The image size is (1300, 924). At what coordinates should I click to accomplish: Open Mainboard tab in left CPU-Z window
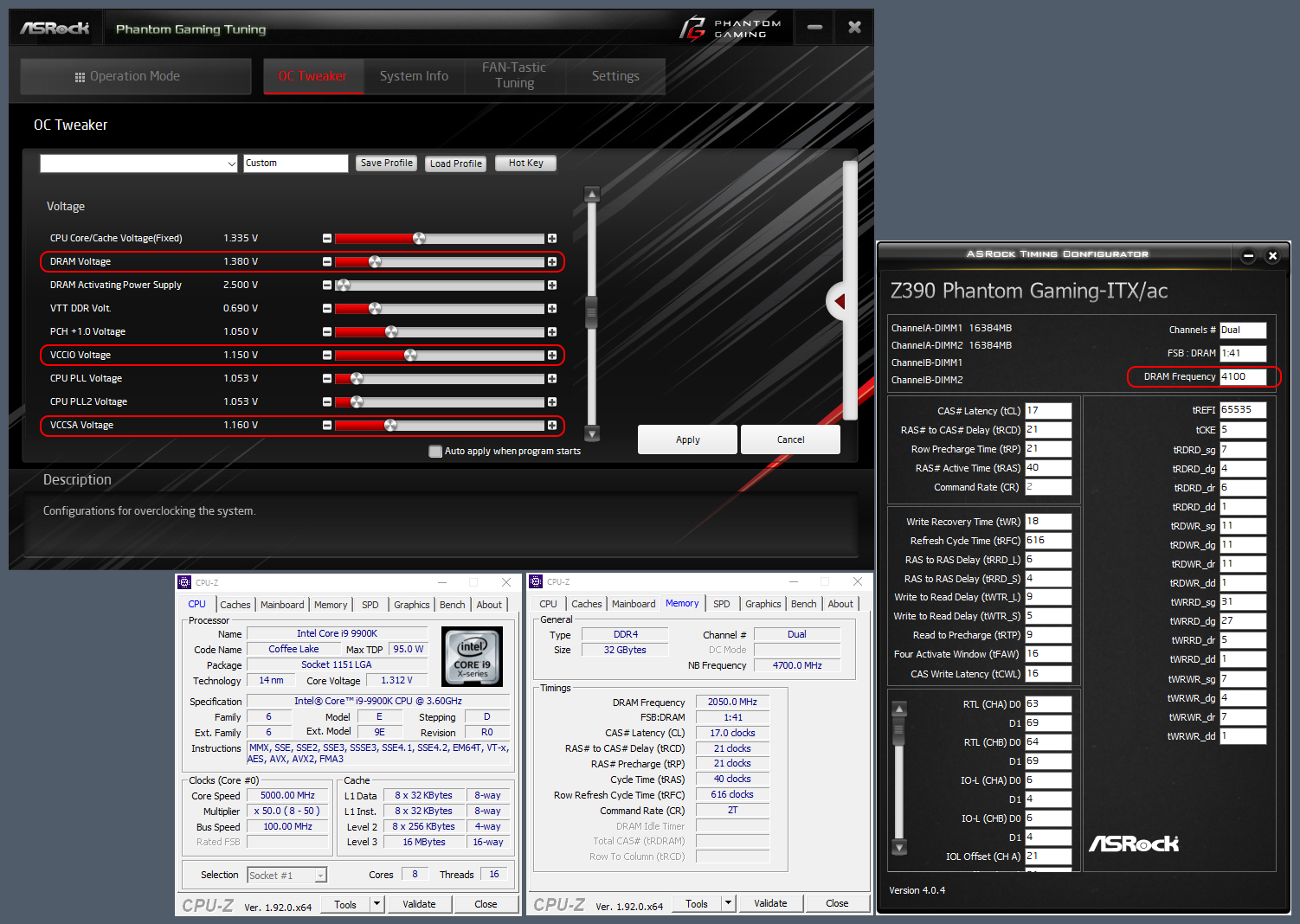coord(282,605)
